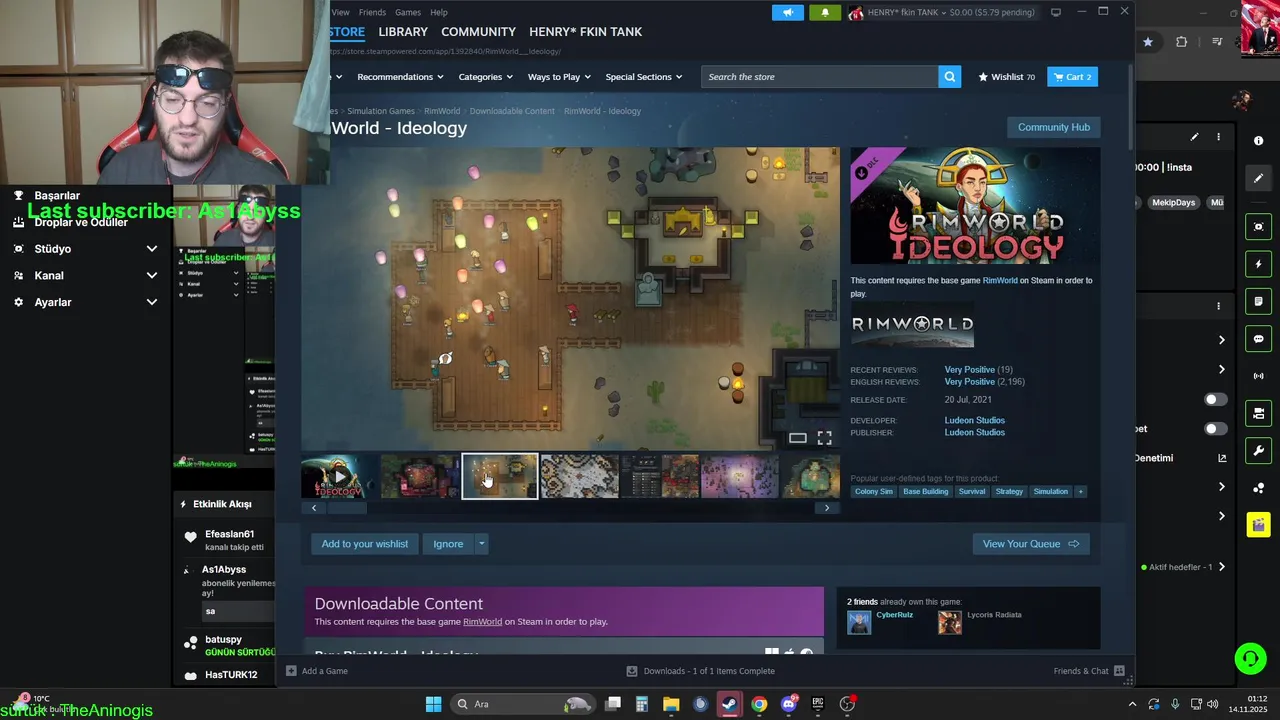The image size is (1280, 720).
Task: Open the HENRY* FKIN TANK profile tab
Action: point(585,32)
